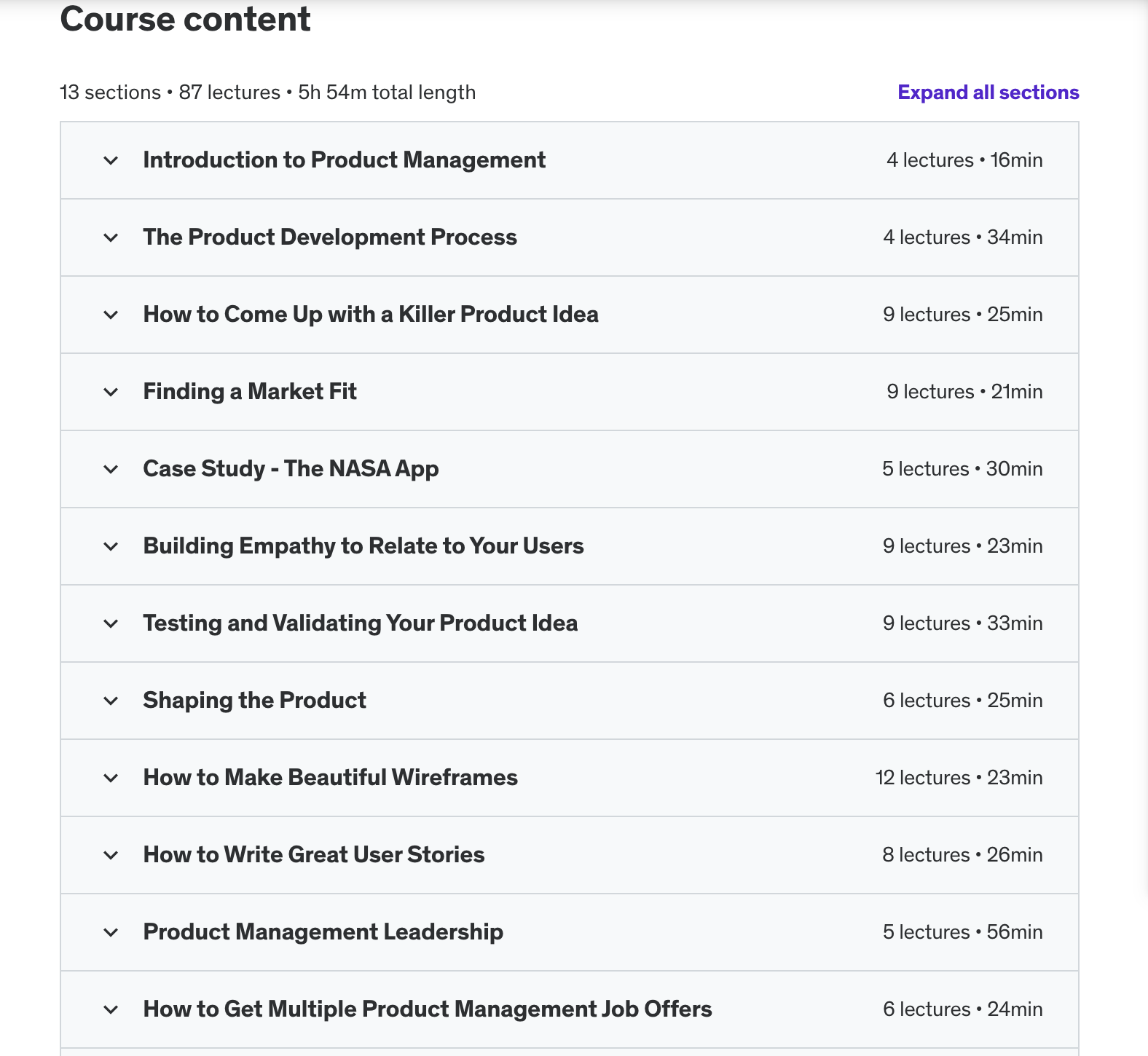Expand Building Empathy section chevron
1148x1056 pixels.
click(x=111, y=546)
